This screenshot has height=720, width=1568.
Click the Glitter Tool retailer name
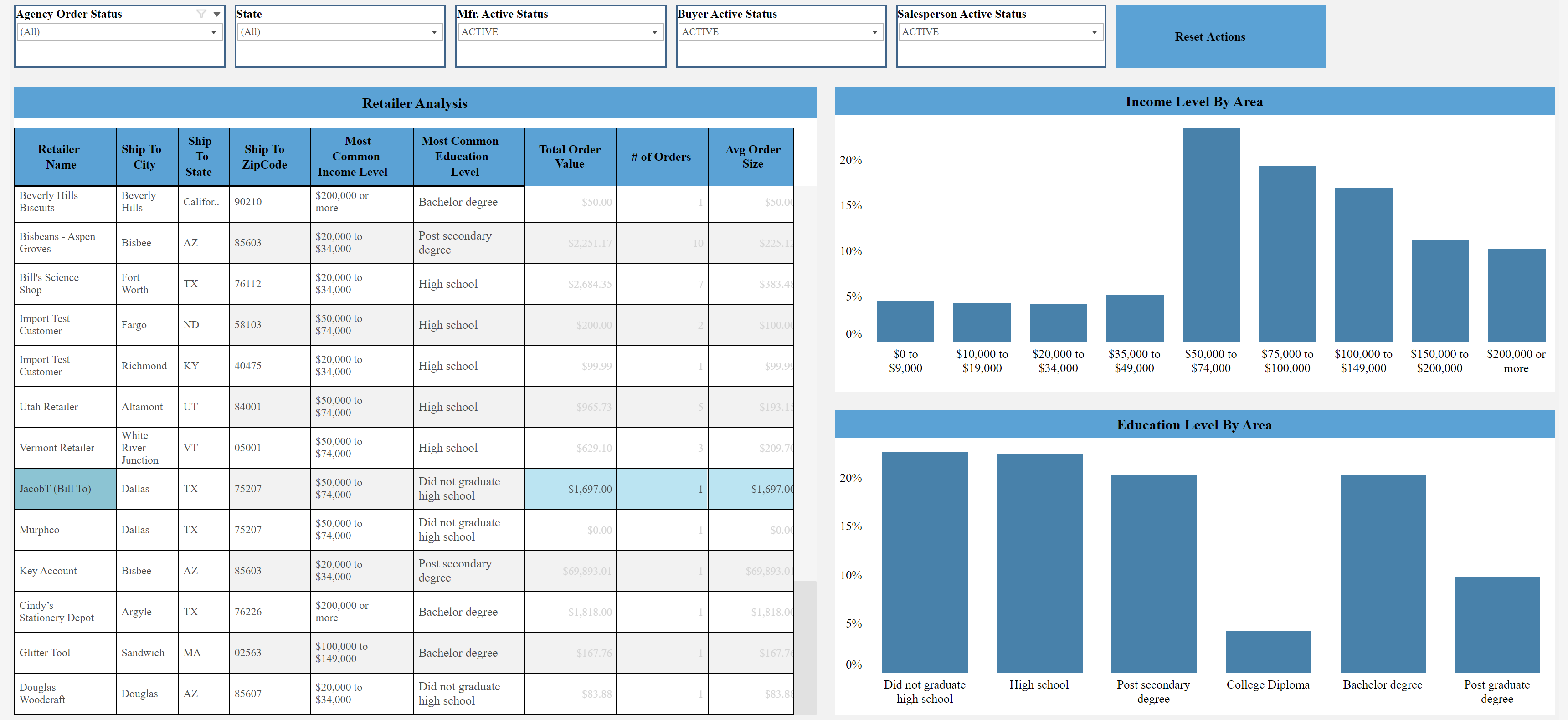click(x=65, y=653)
